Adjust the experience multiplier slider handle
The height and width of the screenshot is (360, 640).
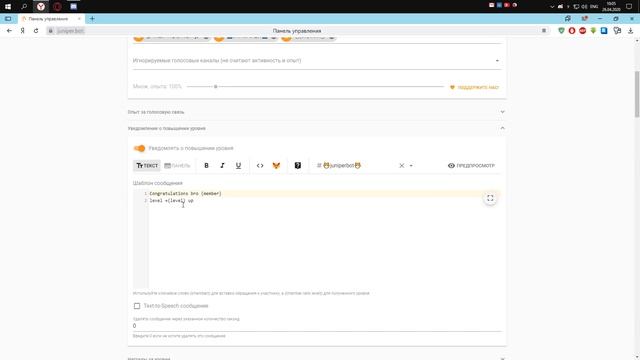click(216, 87)
